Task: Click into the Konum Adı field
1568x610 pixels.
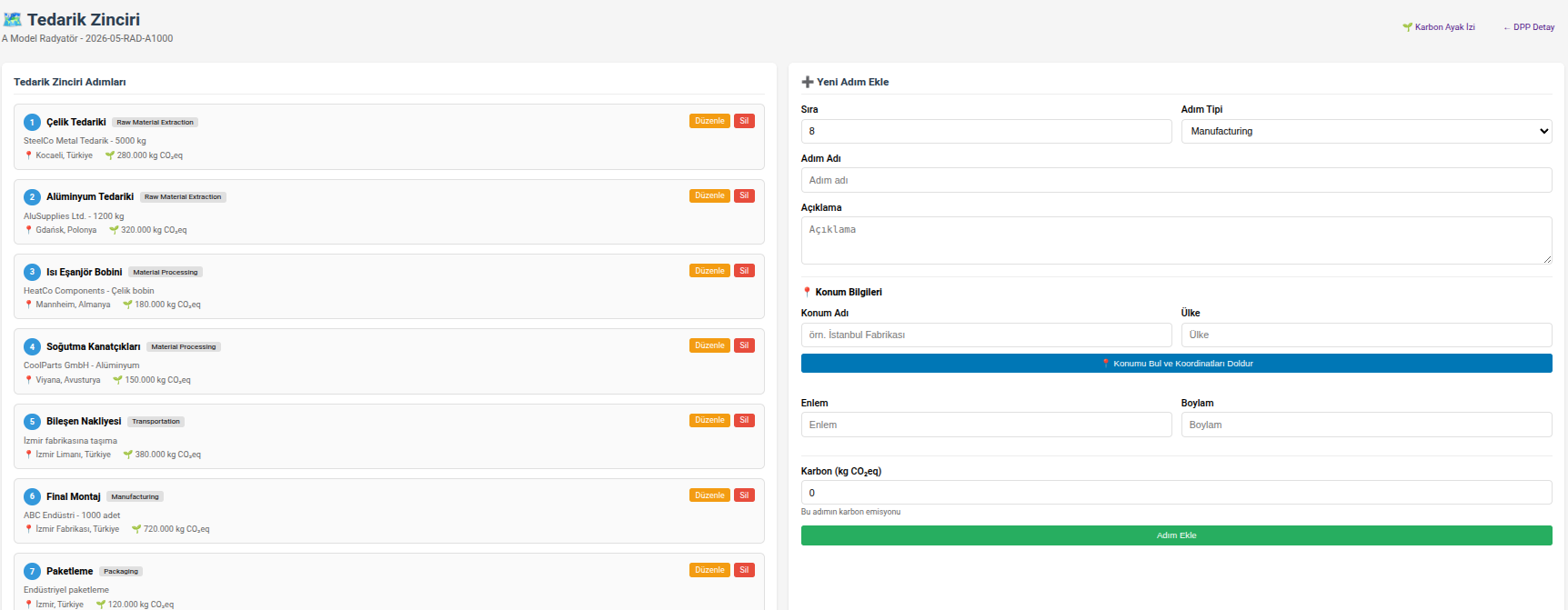Action: pos(986,335)
